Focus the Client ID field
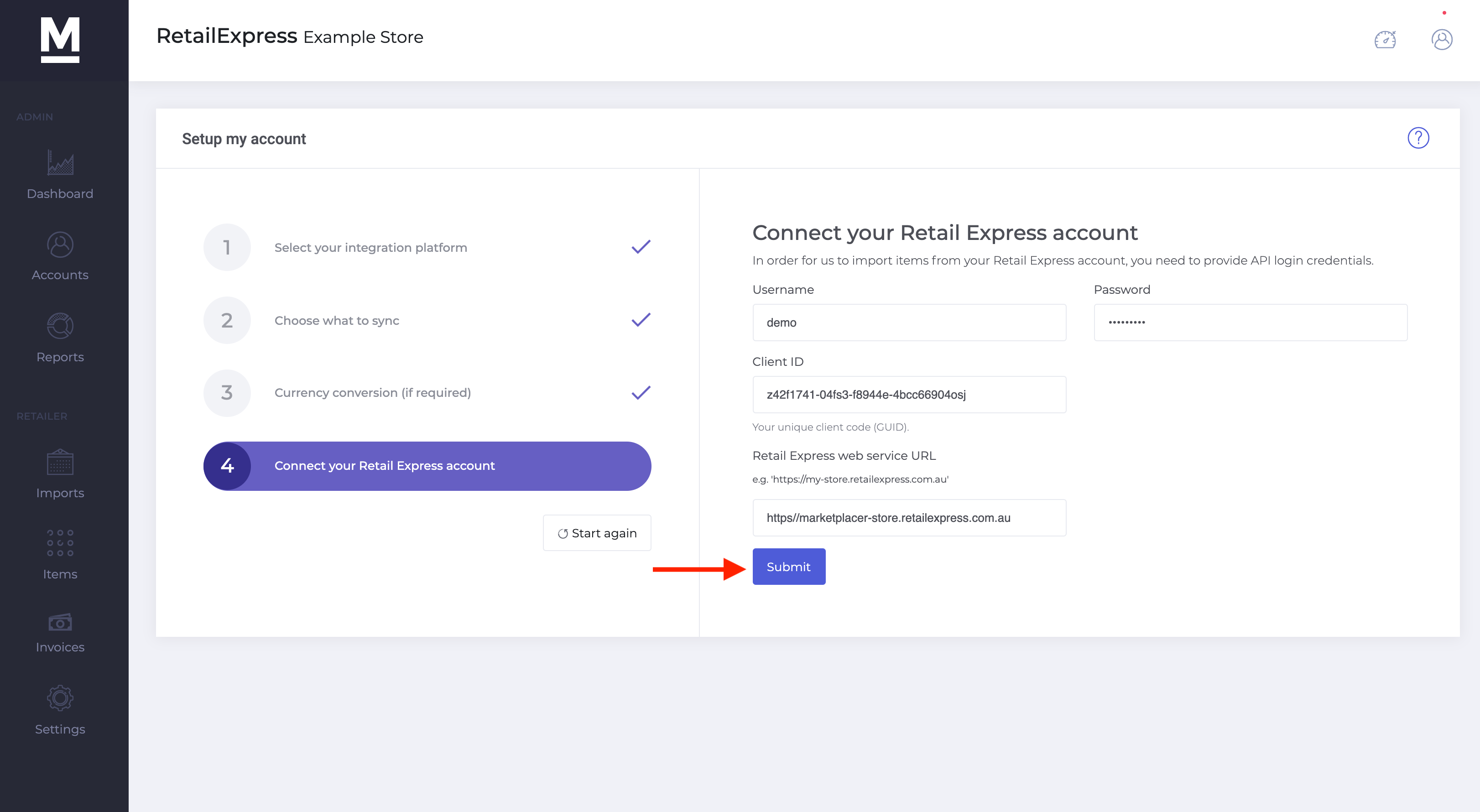Screen dimensions: 1480x812 [909, 394]
